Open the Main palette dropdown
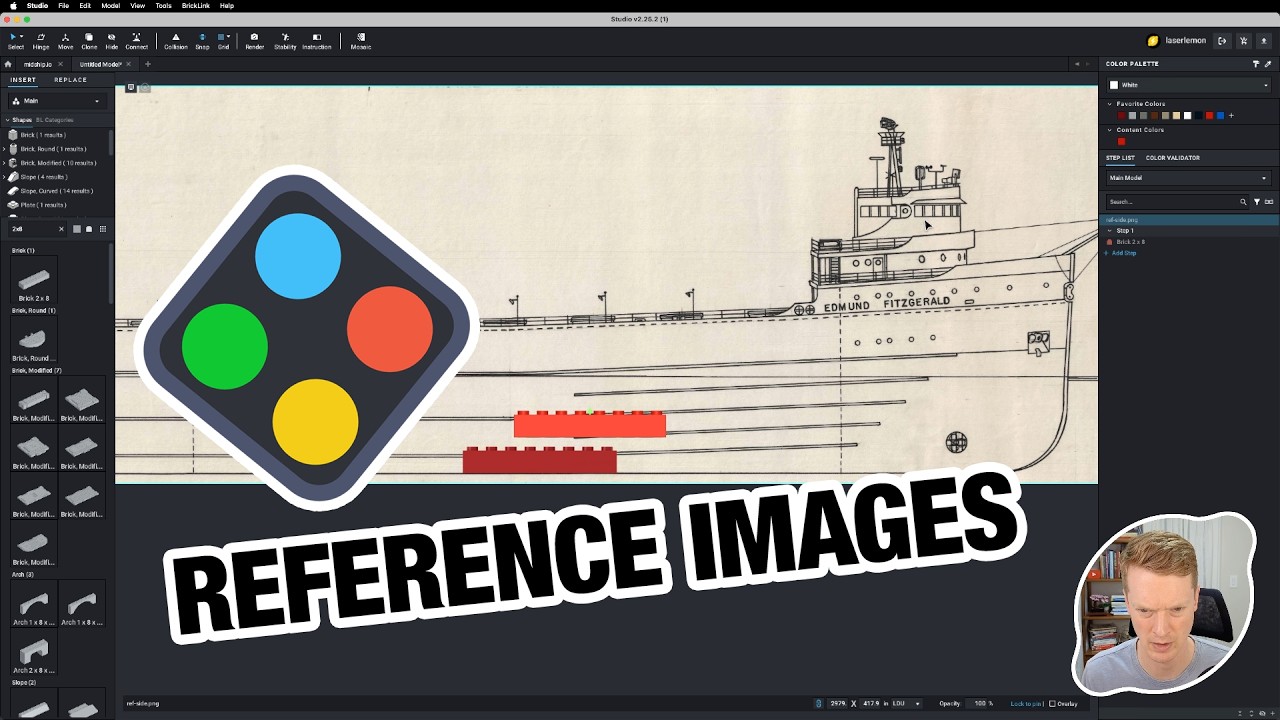This screenshot has width=1280, height=720. pos(57,101)
